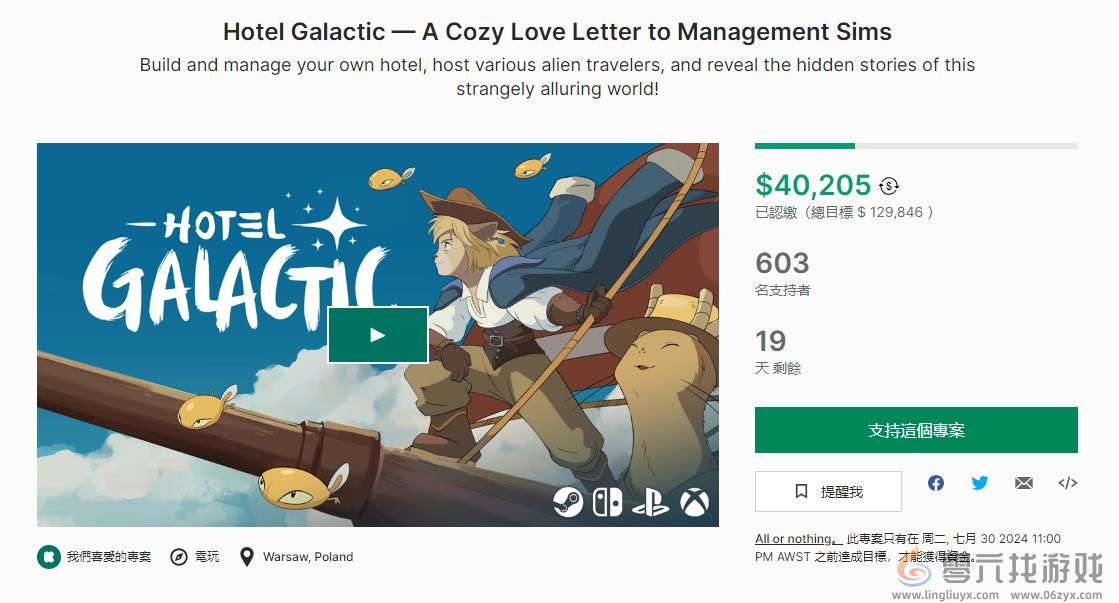The image size is (1119, 603).
Task: Click the 603 backers count
Action: 782,263
